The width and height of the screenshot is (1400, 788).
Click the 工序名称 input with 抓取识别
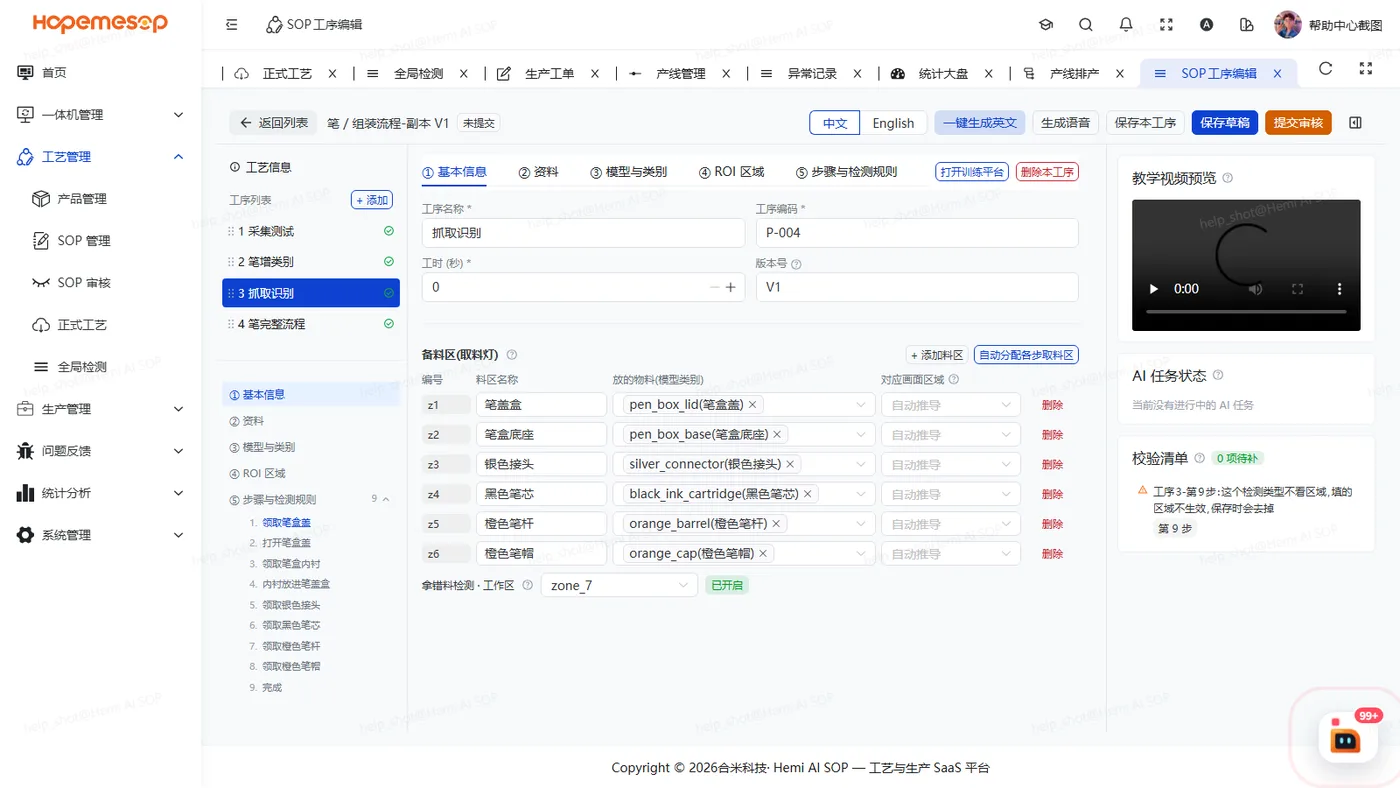click(x=583, y=233)
